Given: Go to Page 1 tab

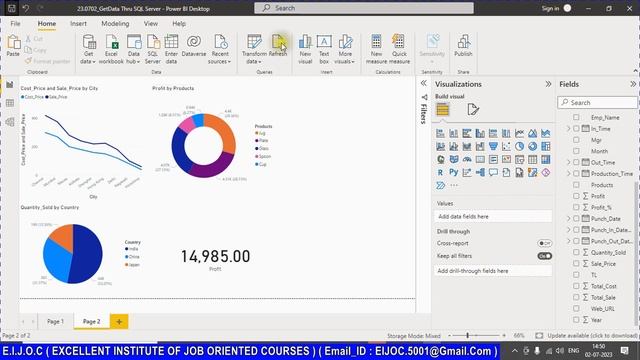Looking at the screenshot, I should point(56,322).
